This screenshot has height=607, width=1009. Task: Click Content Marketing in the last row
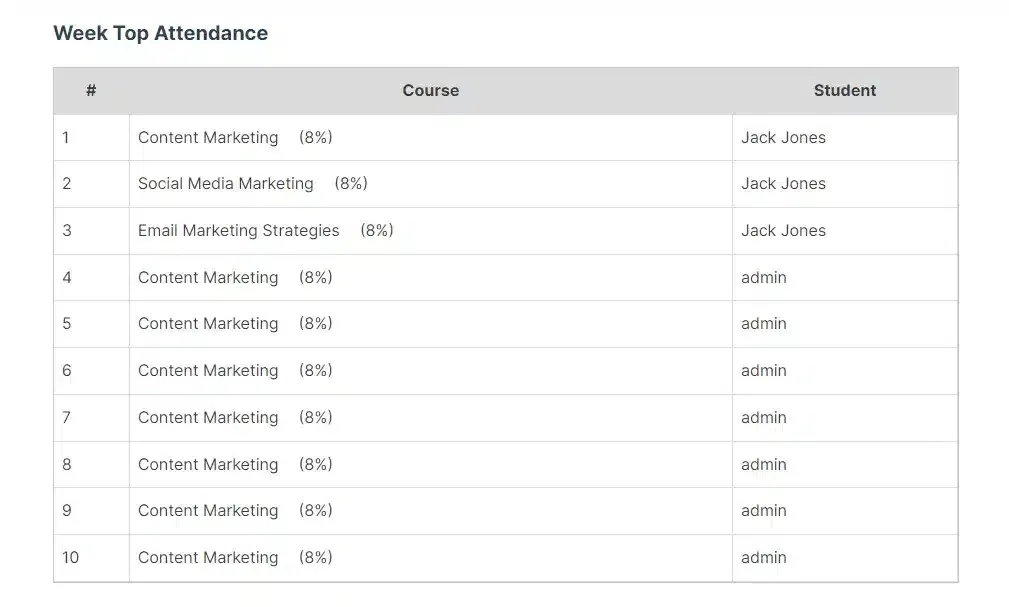207,557
